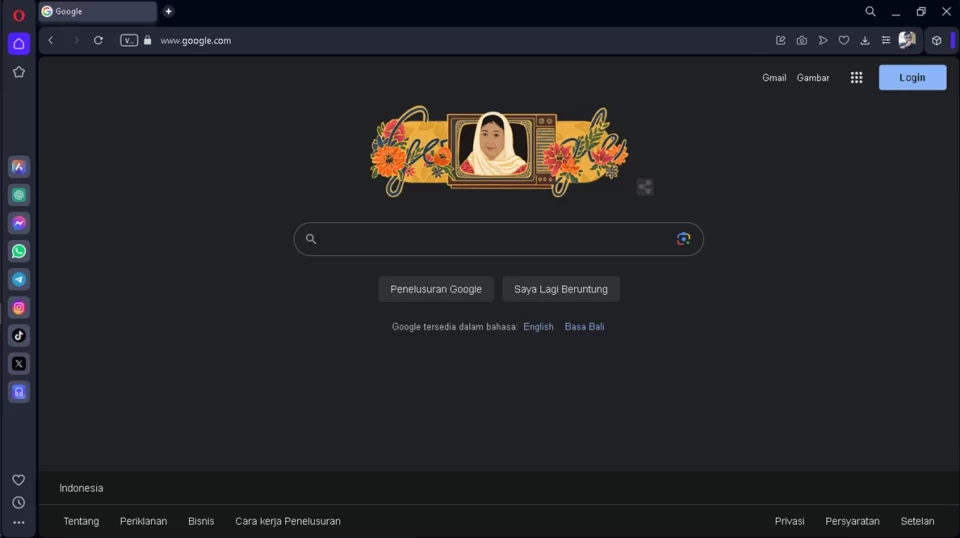Click Penelusuran Google button

point(436,290)
